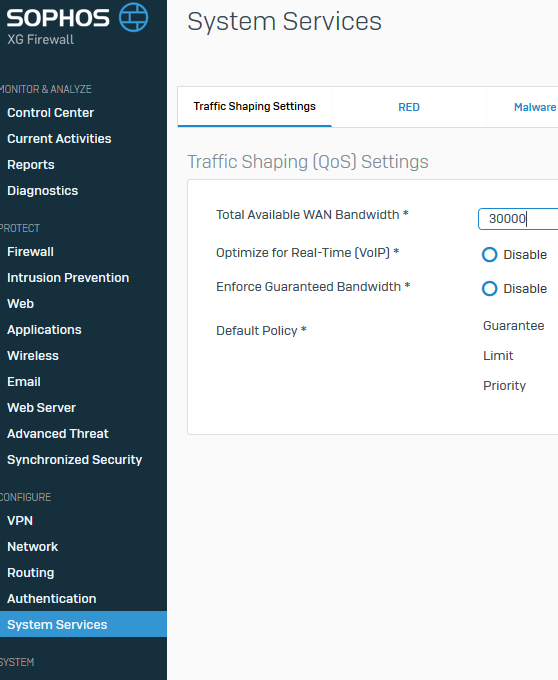Screen dimensions: 558x680
Task: Open the VPN configuration page
Action: 20,521
